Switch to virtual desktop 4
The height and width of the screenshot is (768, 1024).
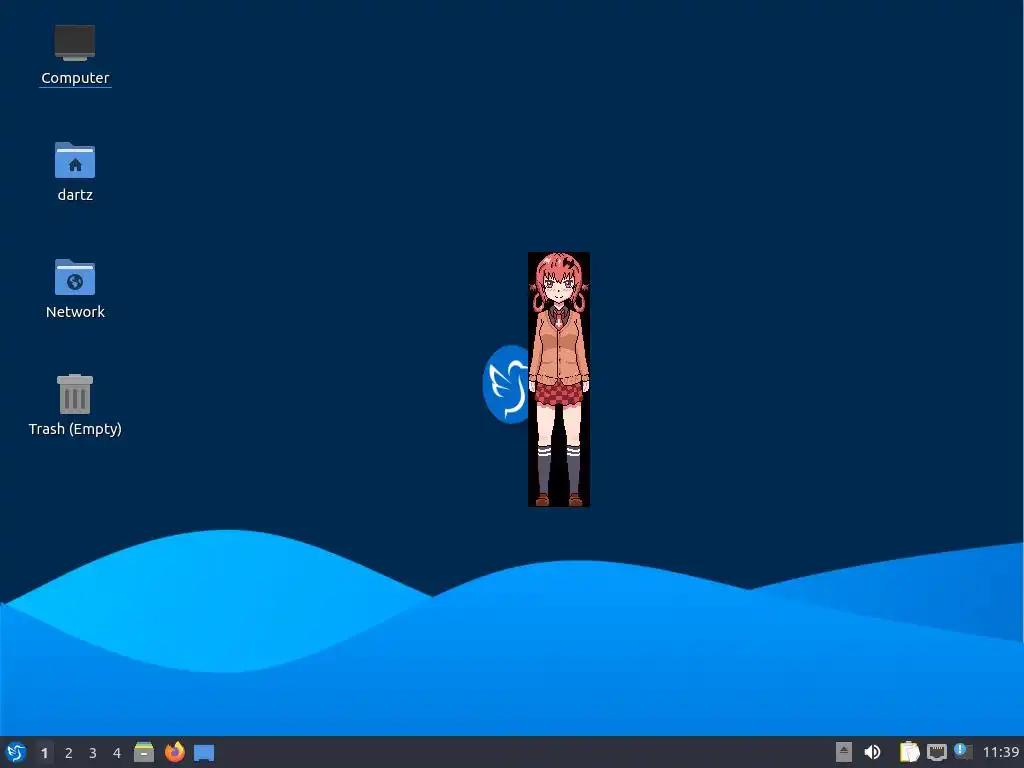[x=117, y=753]
